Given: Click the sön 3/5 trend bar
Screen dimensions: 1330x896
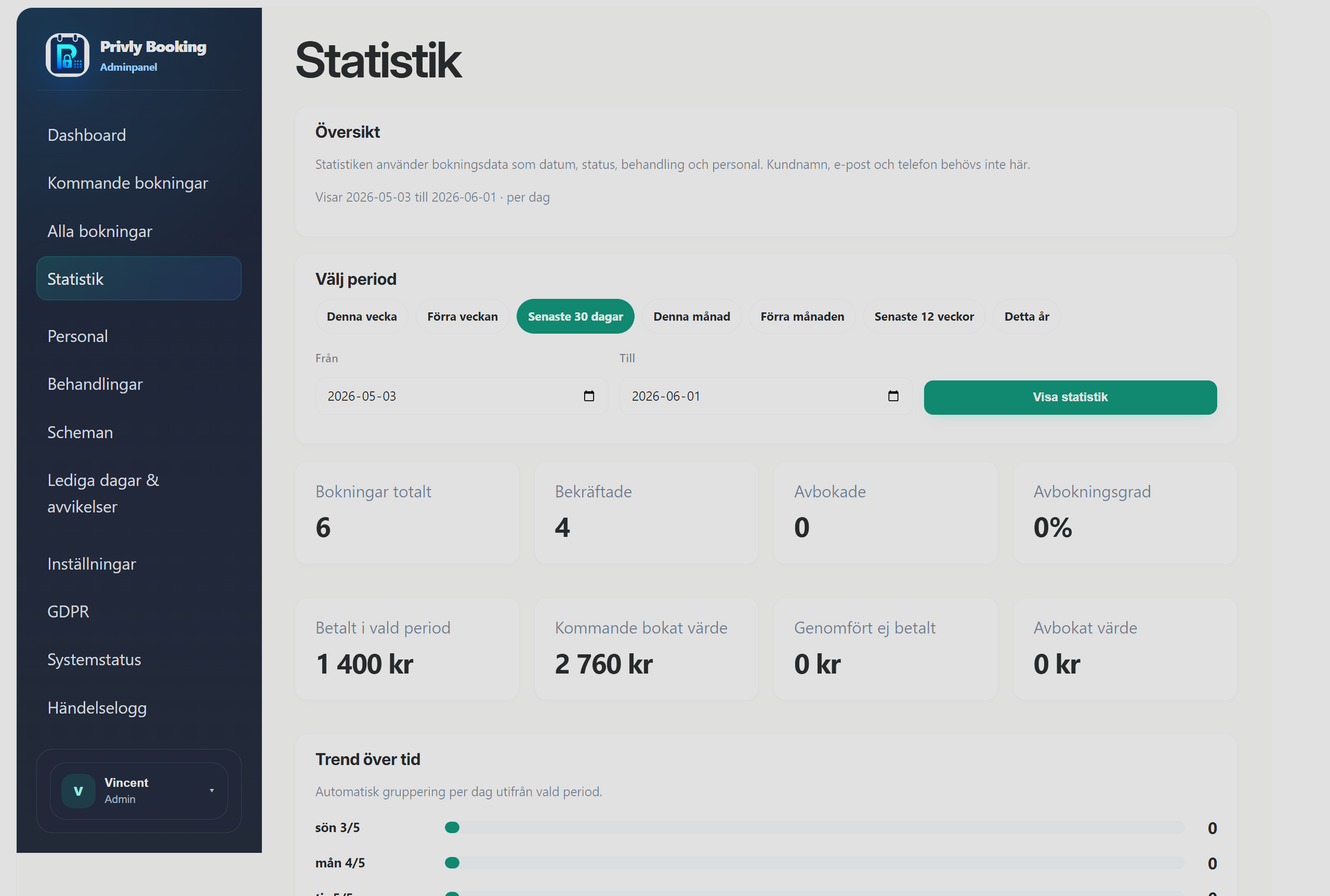Looking at the screenshot, I should pyautogui.click(x=814, y=827).
